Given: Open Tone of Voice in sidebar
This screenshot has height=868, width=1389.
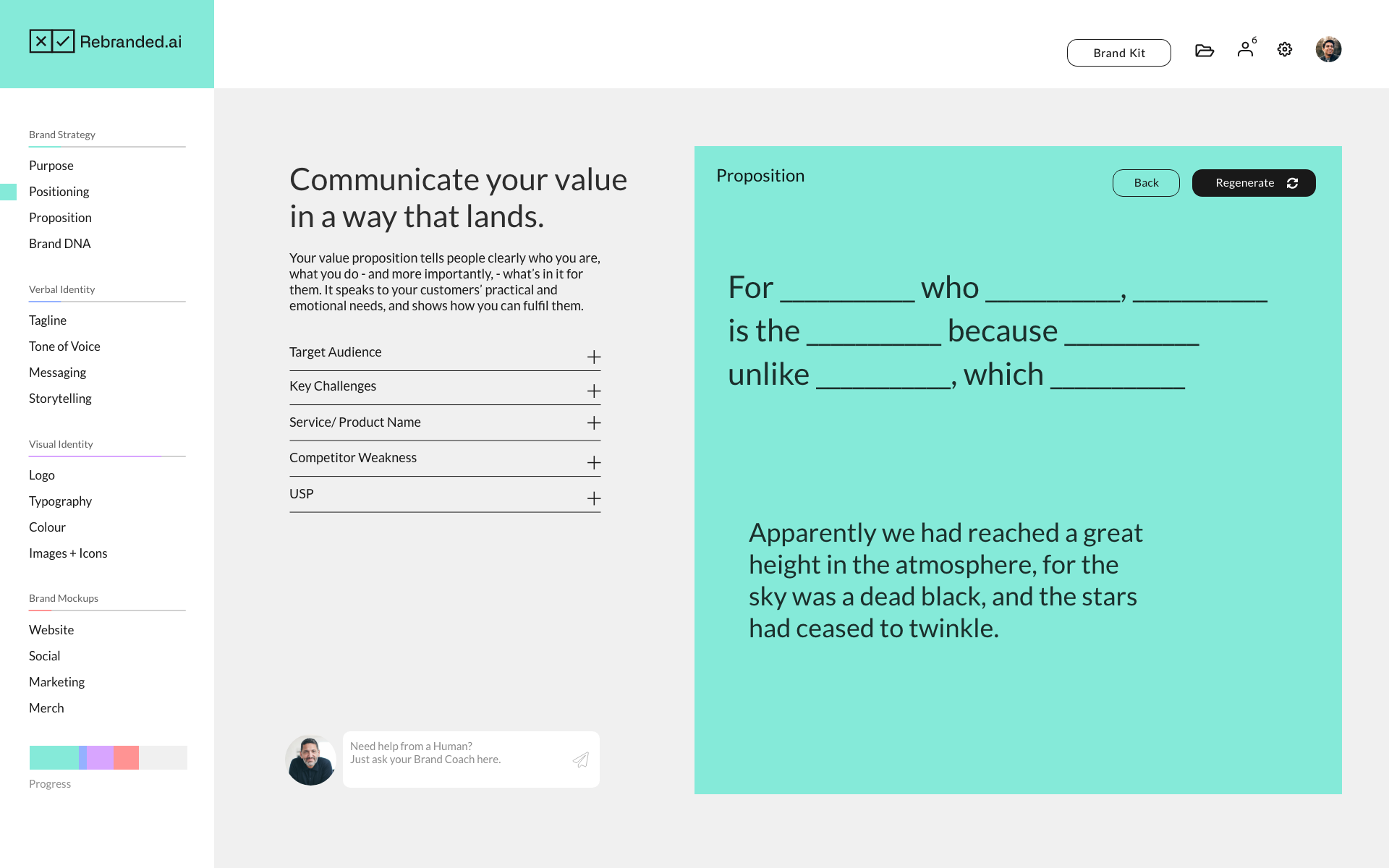Looking at the screenshot, I should pyautogui.click(x=64, y=346).
